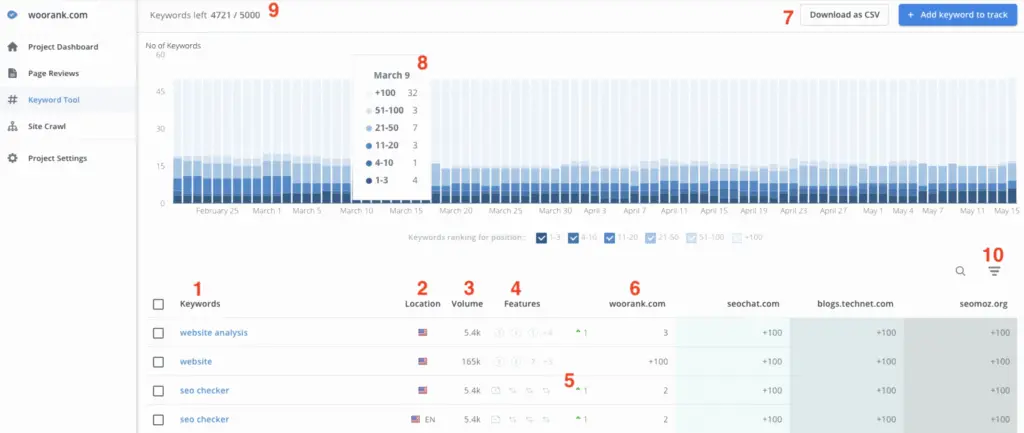This screenshot has height=433, width=1024.
Task: Click US flag in website analysis row
Action: (423, 332)
